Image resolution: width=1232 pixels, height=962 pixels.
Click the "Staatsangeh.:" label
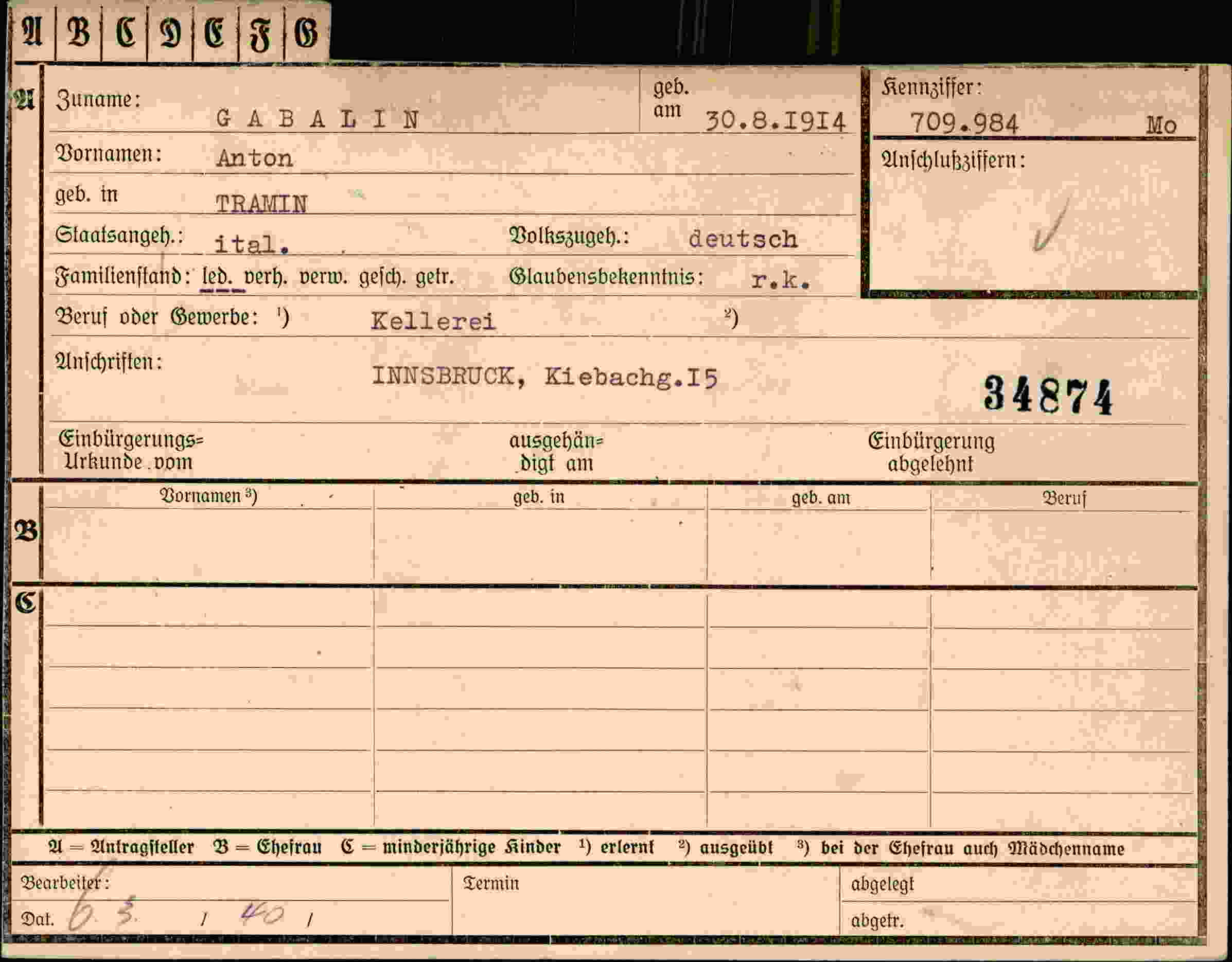click(119, 235)
